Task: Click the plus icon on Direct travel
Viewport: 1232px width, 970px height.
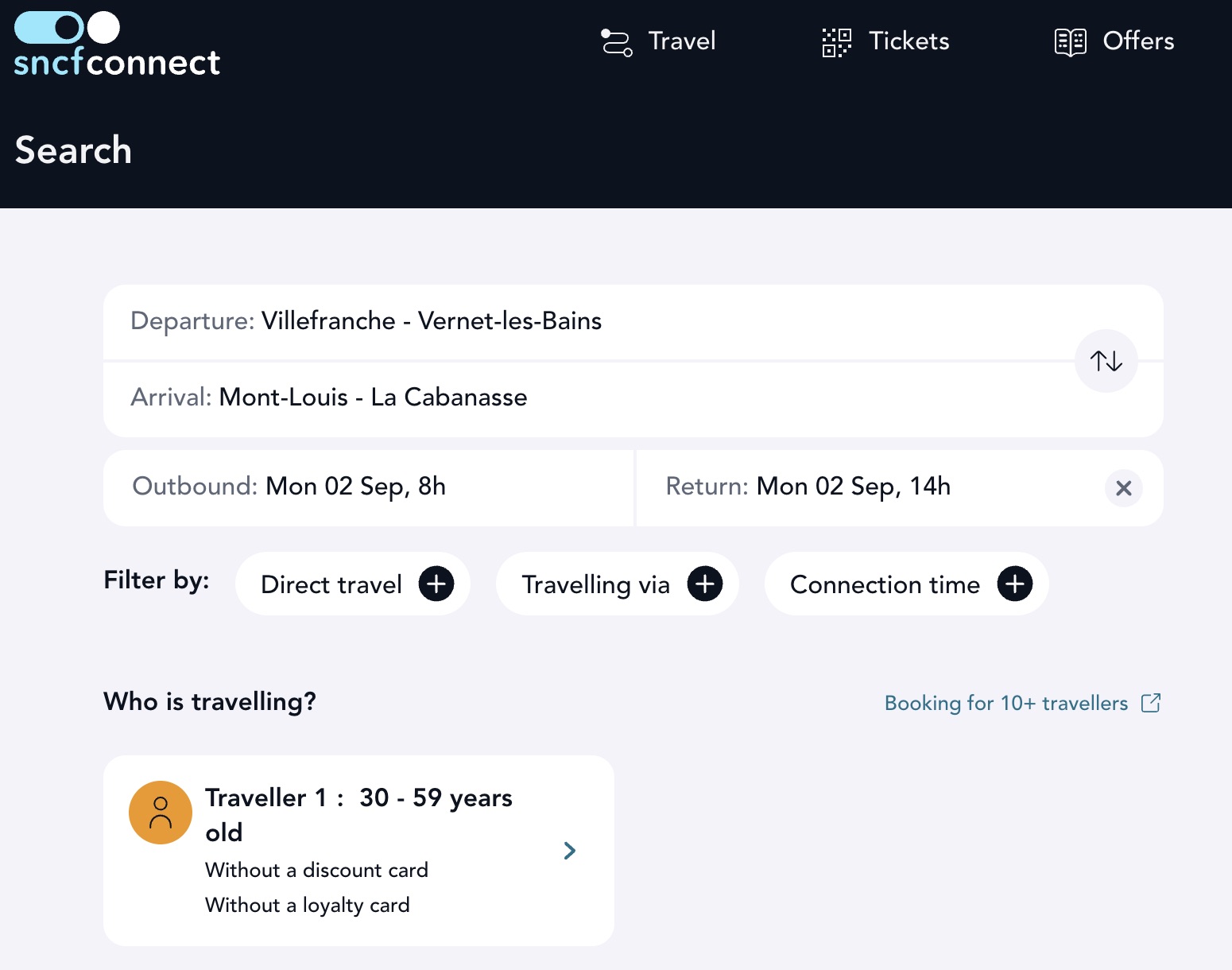Action: click(436, 584)
